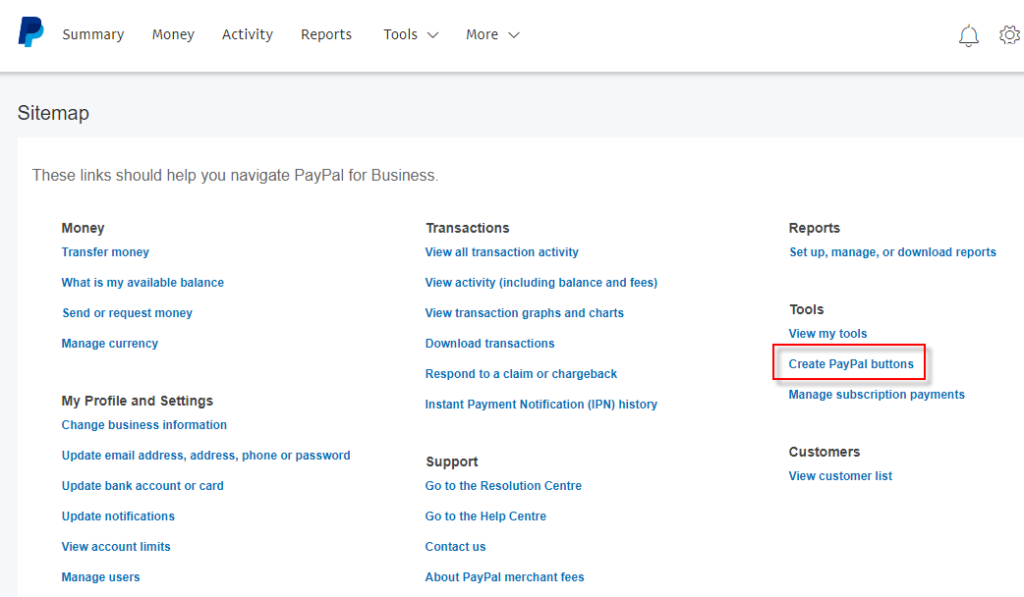Open Manage subscription payments link
Screen dimensions: 1024x597
click(x=876, y=395)
